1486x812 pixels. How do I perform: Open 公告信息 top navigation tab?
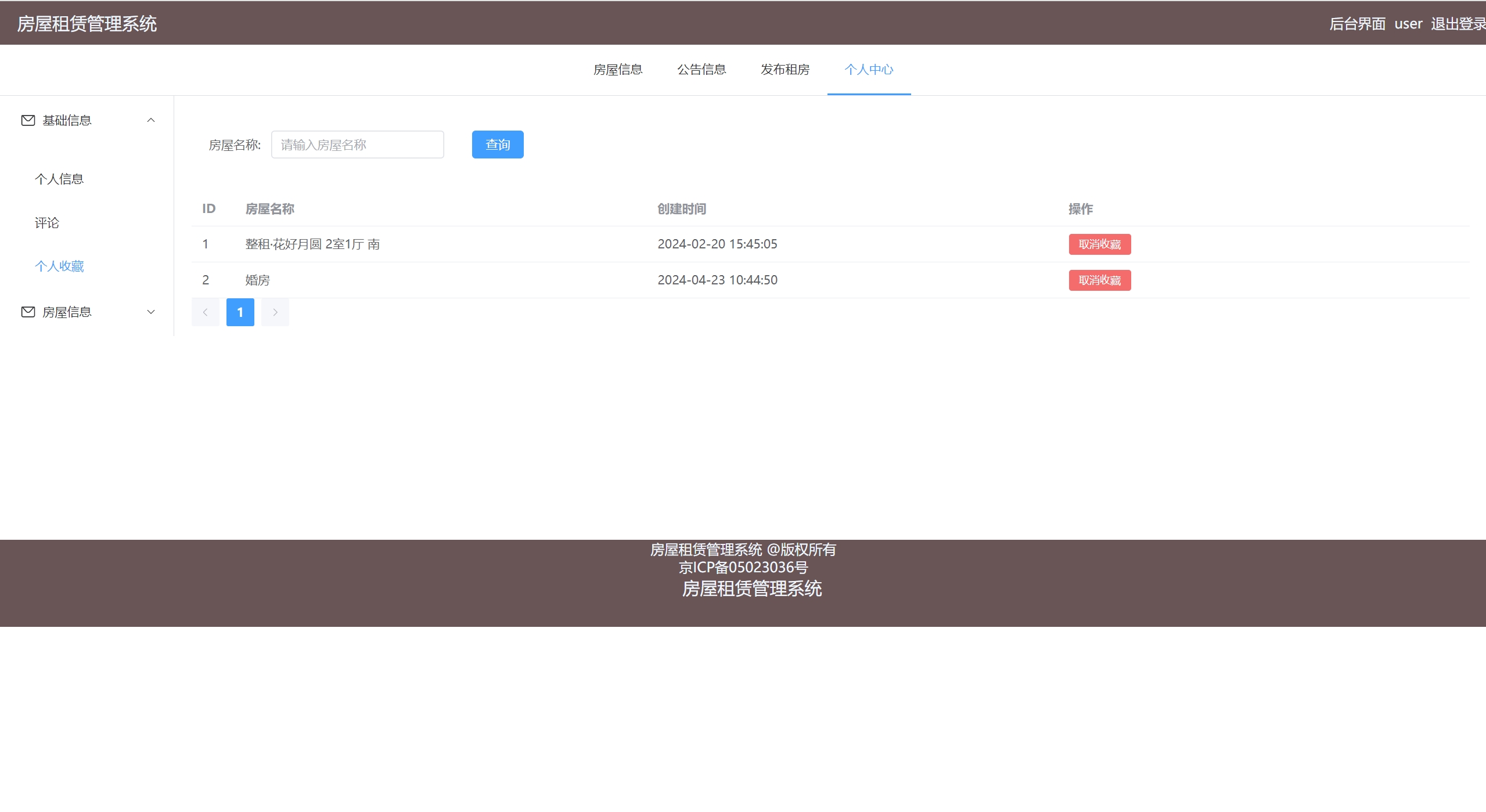coord(701,70)
